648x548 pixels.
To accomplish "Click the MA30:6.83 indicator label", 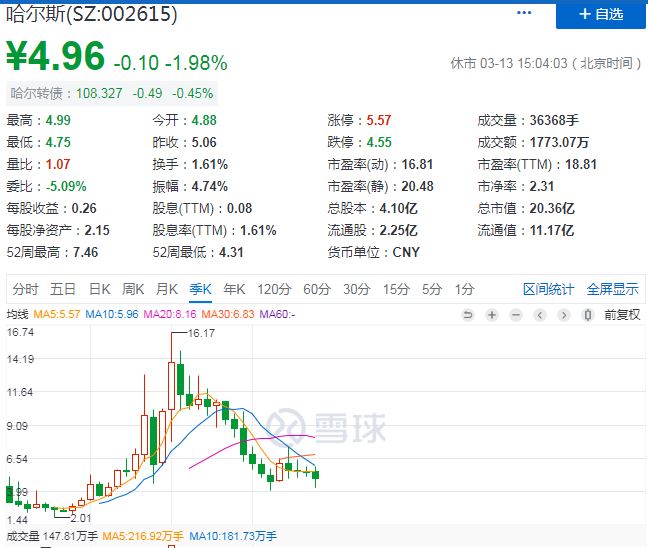I will [228, 314].
